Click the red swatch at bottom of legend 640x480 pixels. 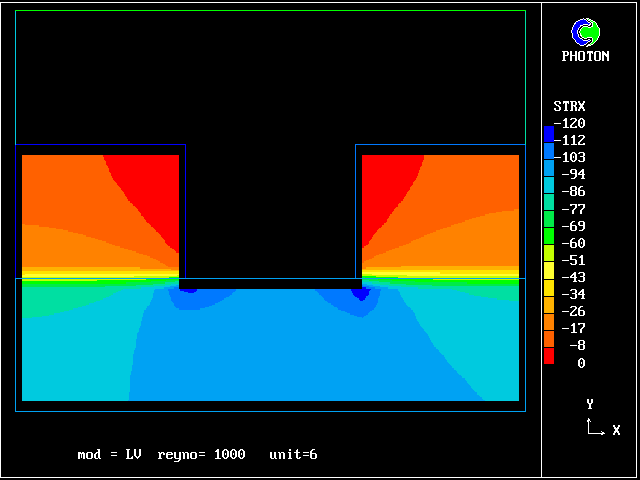[x=548, y=356]
